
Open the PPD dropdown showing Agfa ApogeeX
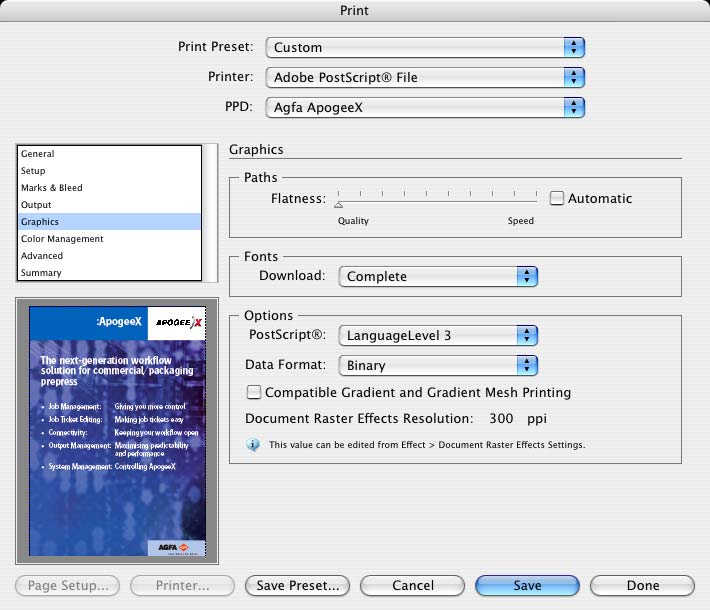coord(425,107)
